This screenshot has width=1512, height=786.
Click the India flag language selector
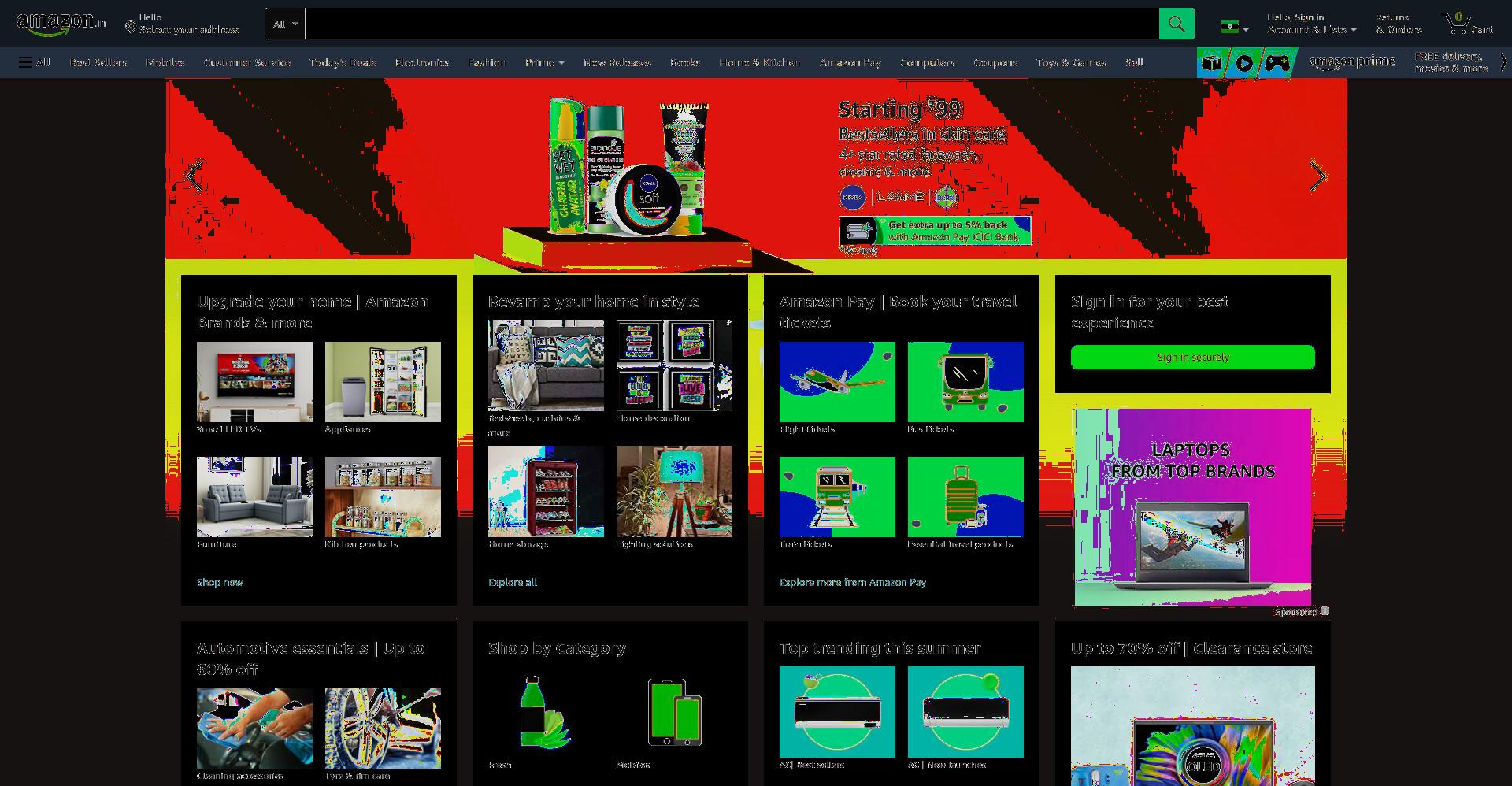[1234, 28]
